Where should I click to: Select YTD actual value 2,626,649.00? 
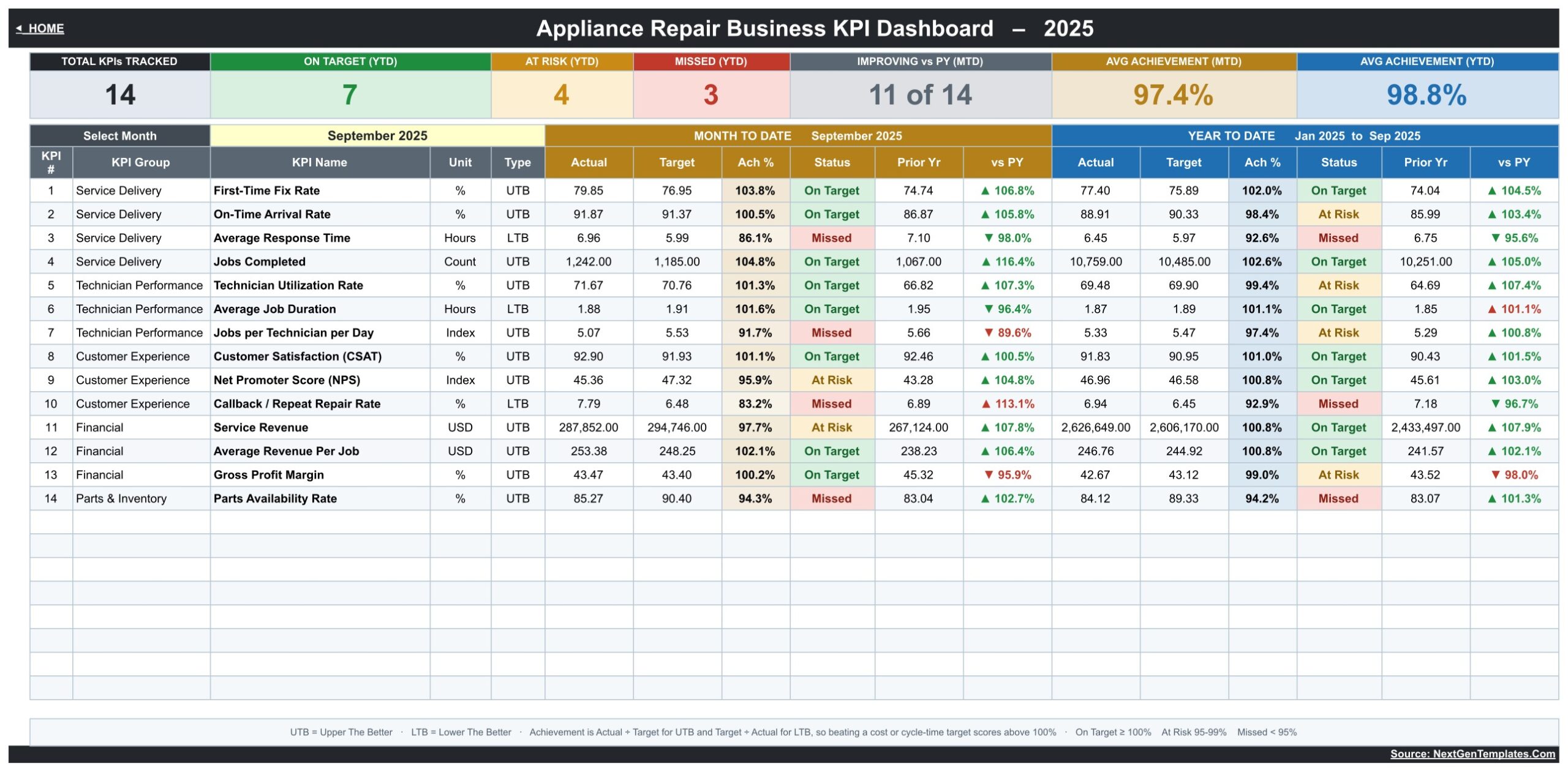click(1096, 427)
